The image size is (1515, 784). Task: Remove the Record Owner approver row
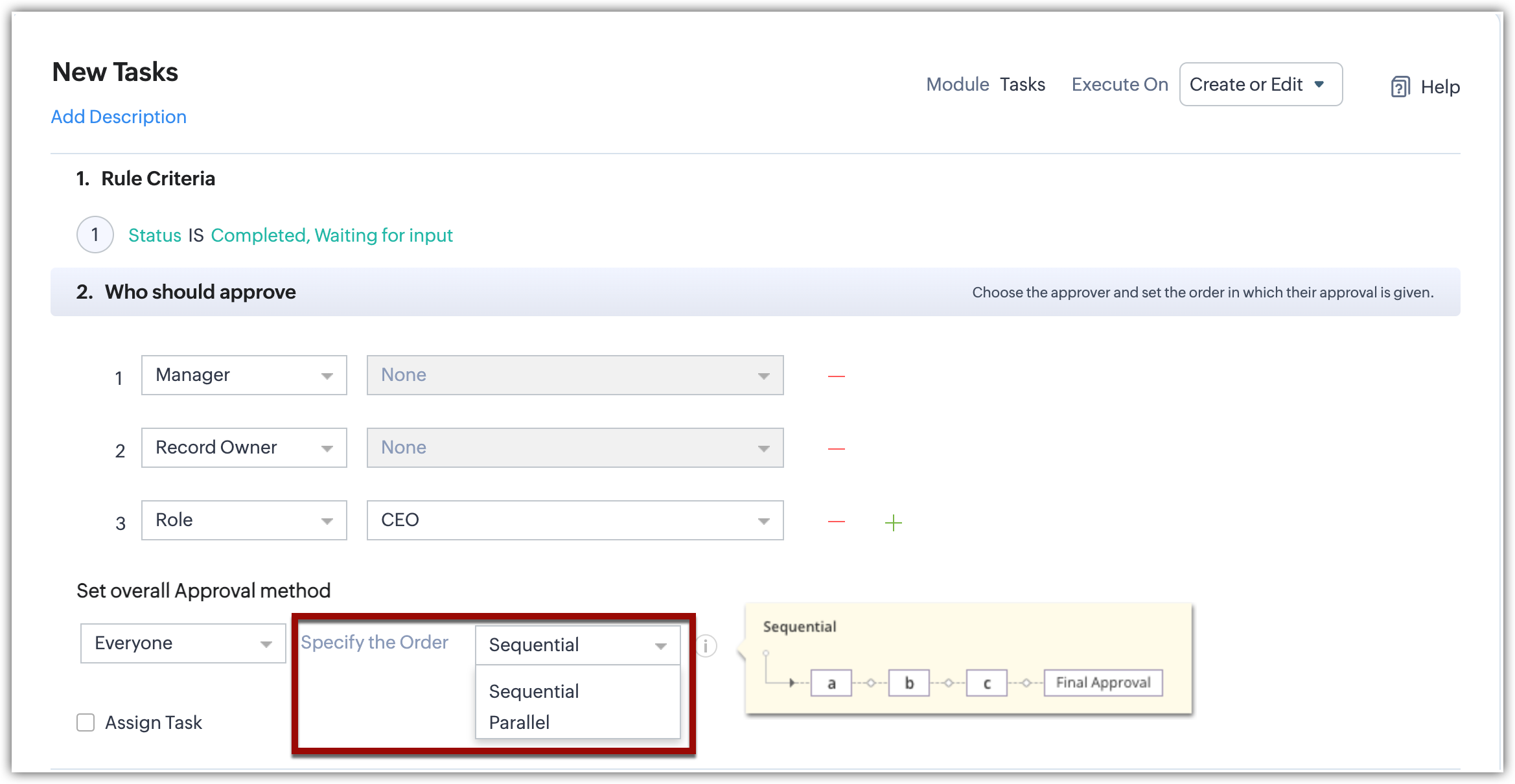pyautogui.click(x=836, y=449)
